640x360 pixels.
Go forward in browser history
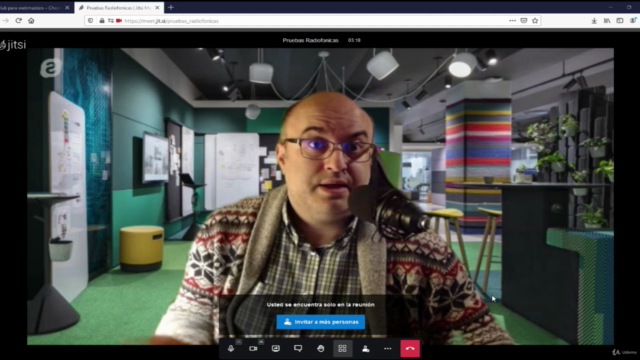tap(5, 20)
